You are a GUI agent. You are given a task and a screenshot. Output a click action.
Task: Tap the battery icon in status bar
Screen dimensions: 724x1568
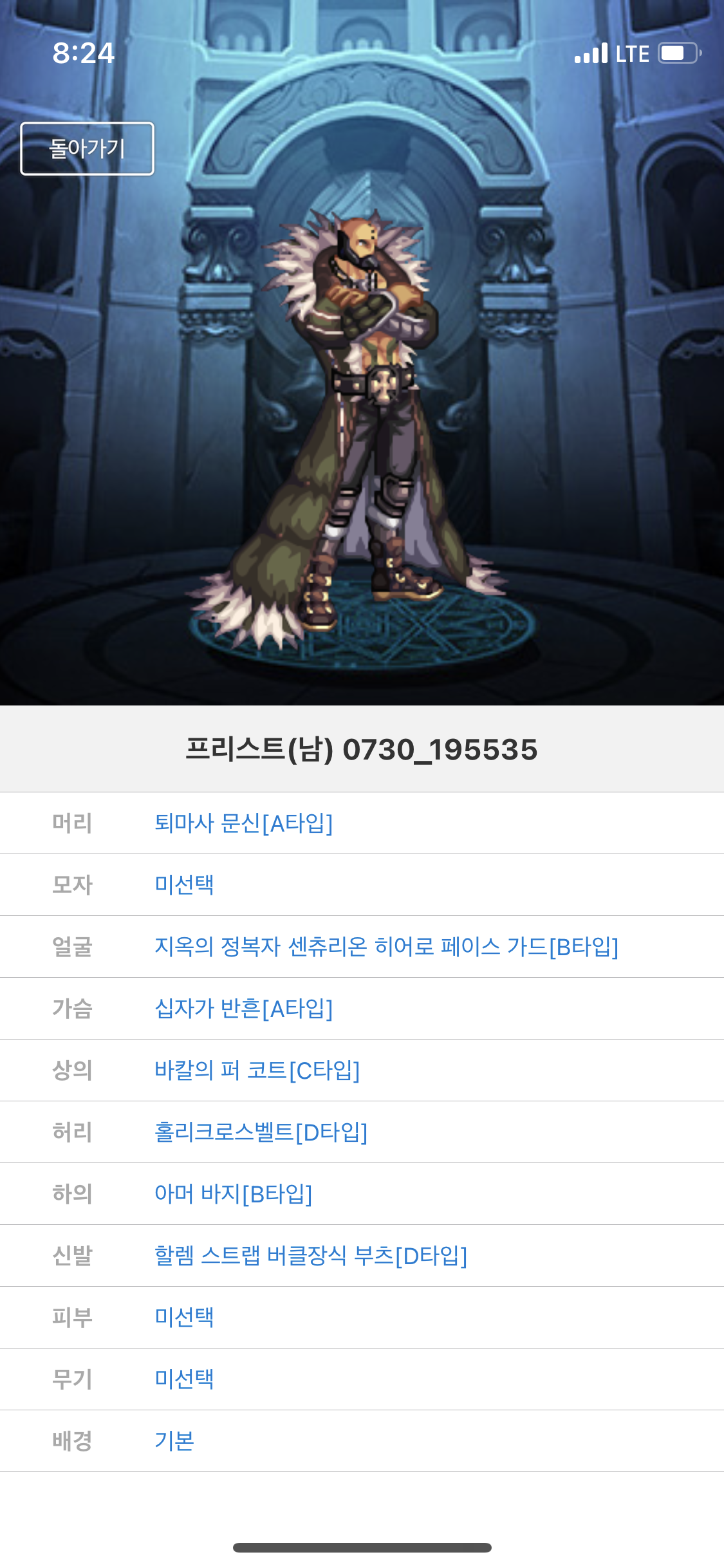pos(680,53)
